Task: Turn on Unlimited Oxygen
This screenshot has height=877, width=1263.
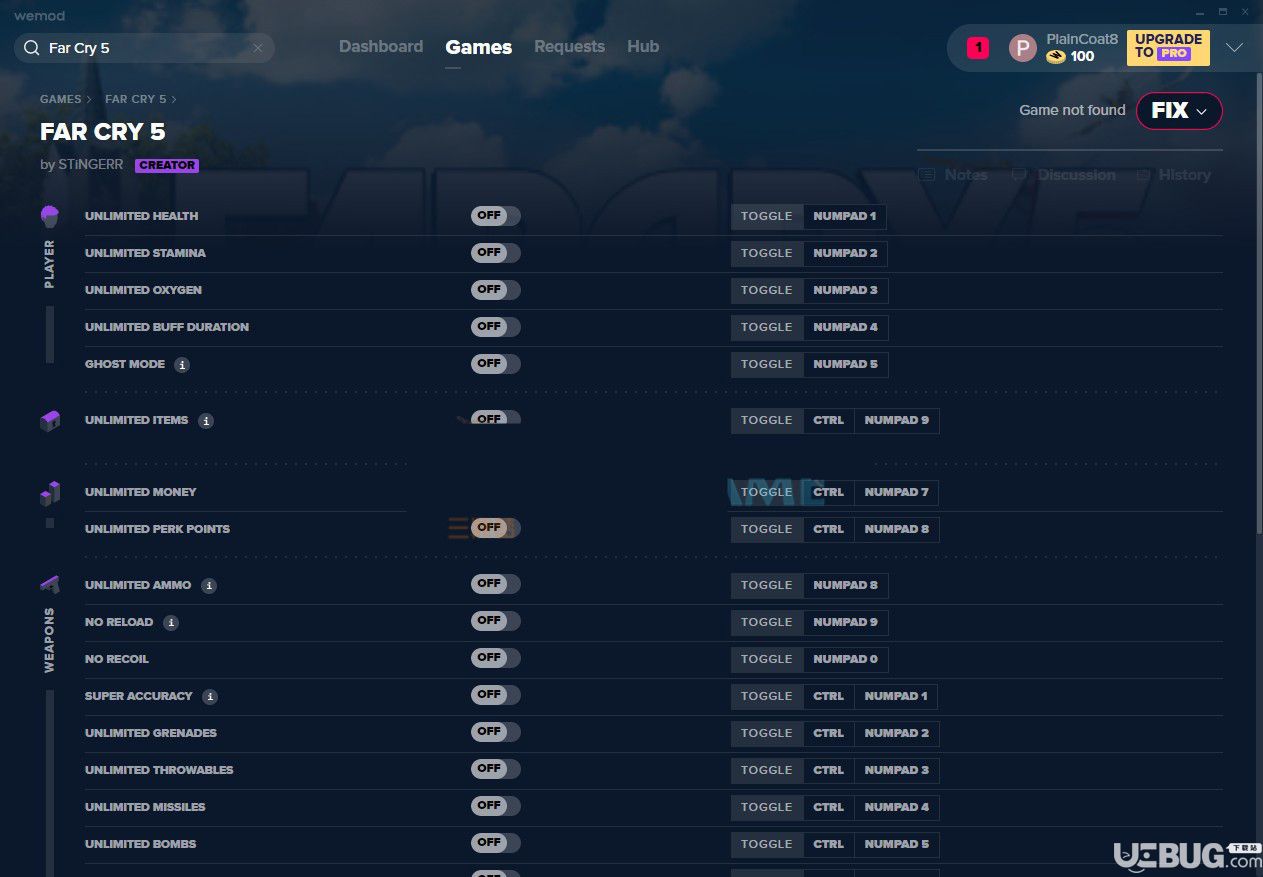Action: (496, 290)
